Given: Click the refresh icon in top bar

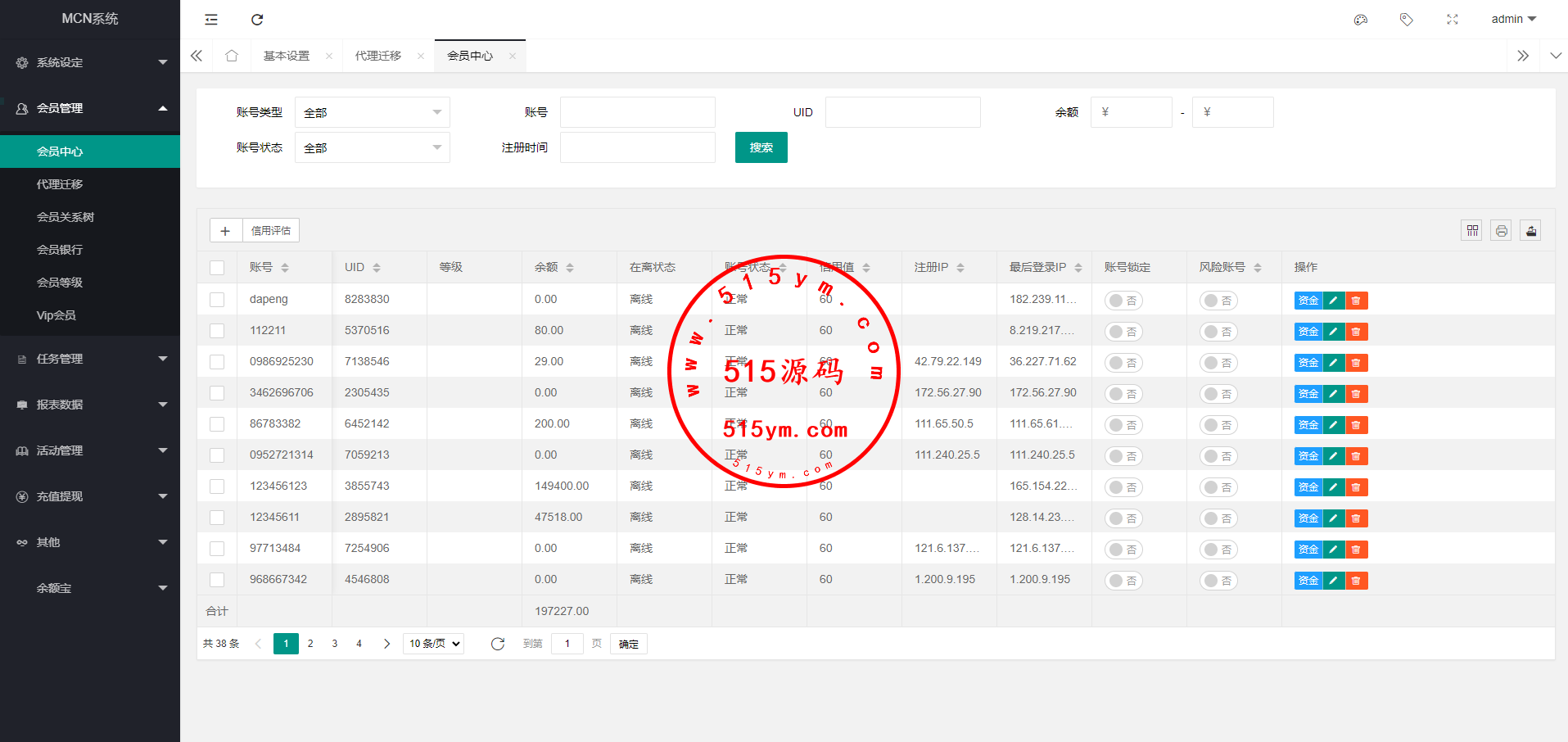Looking at the screenshot, I should coord(257,20).
